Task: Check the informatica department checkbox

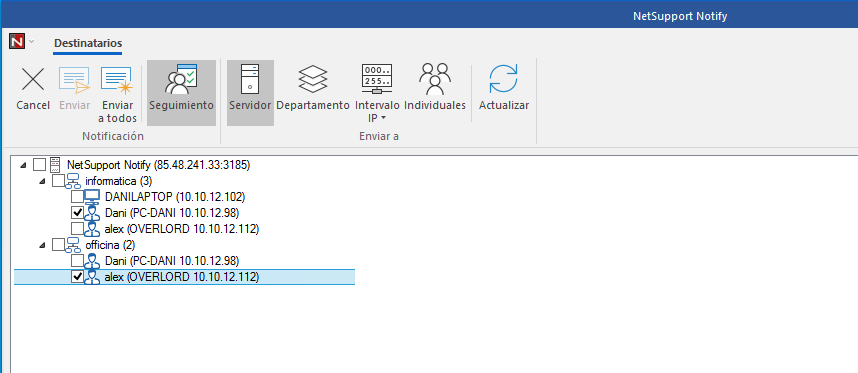Action: coord(58,180)
